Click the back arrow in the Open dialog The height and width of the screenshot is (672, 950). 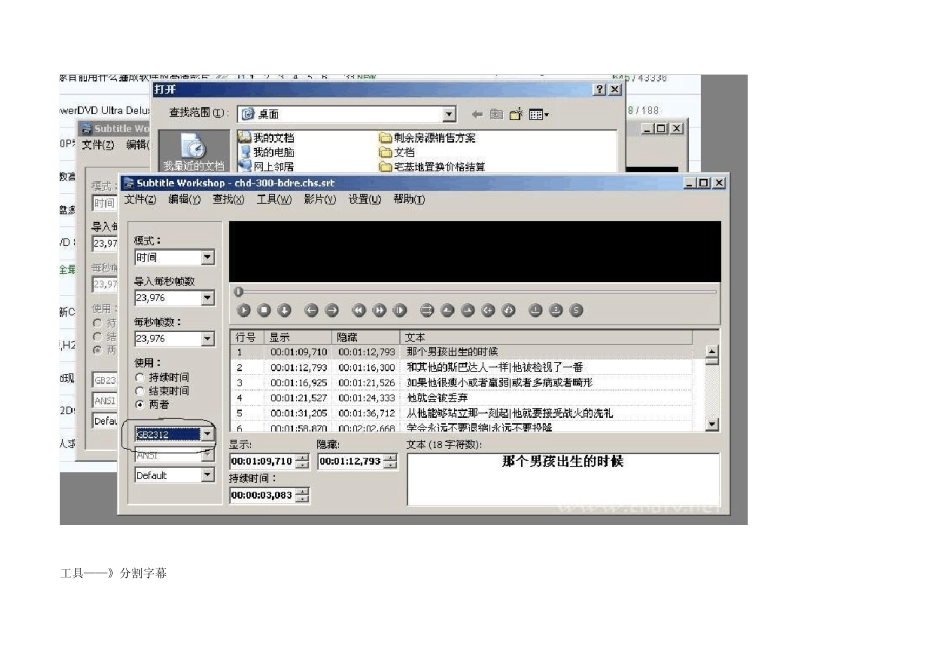[x=477, y=114]
